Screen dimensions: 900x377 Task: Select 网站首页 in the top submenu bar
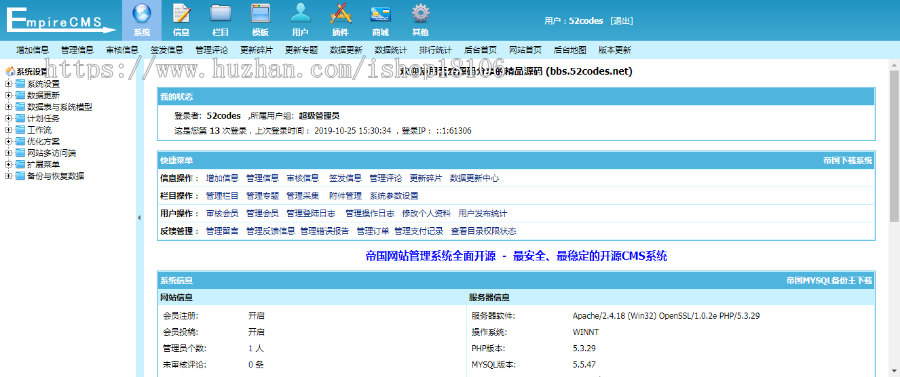[525, 50]
